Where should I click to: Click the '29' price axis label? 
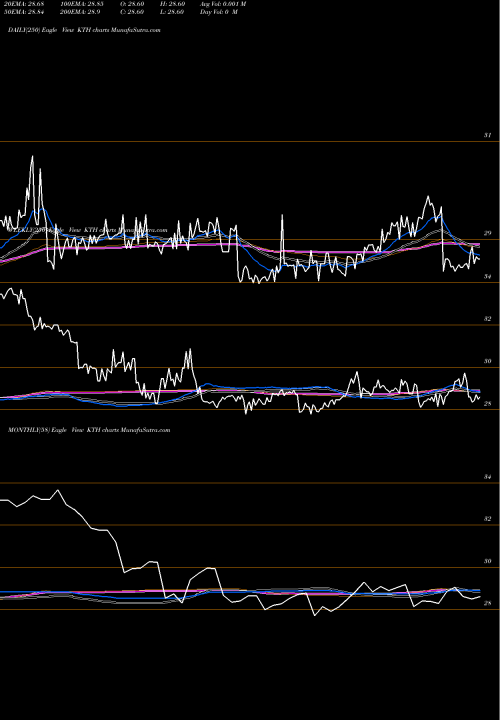pos(487,233)
